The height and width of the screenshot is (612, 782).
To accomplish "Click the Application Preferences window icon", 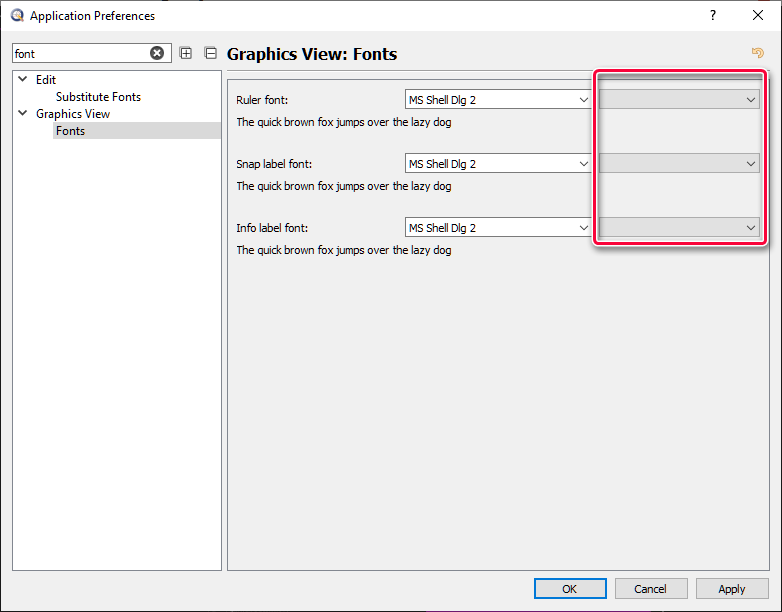I will (17, 16).
